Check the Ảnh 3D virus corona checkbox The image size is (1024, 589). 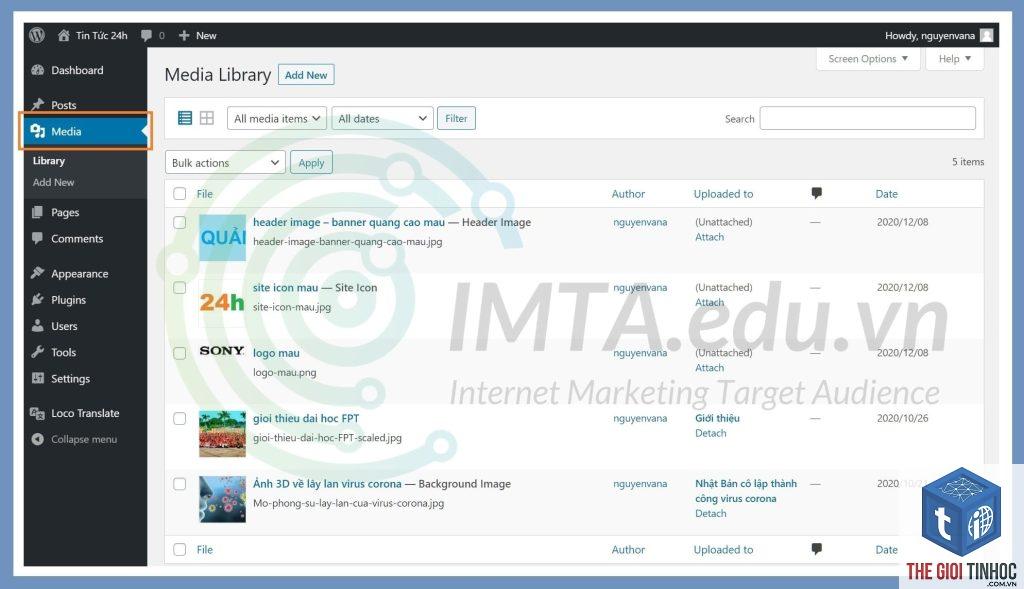coord(180,483)
